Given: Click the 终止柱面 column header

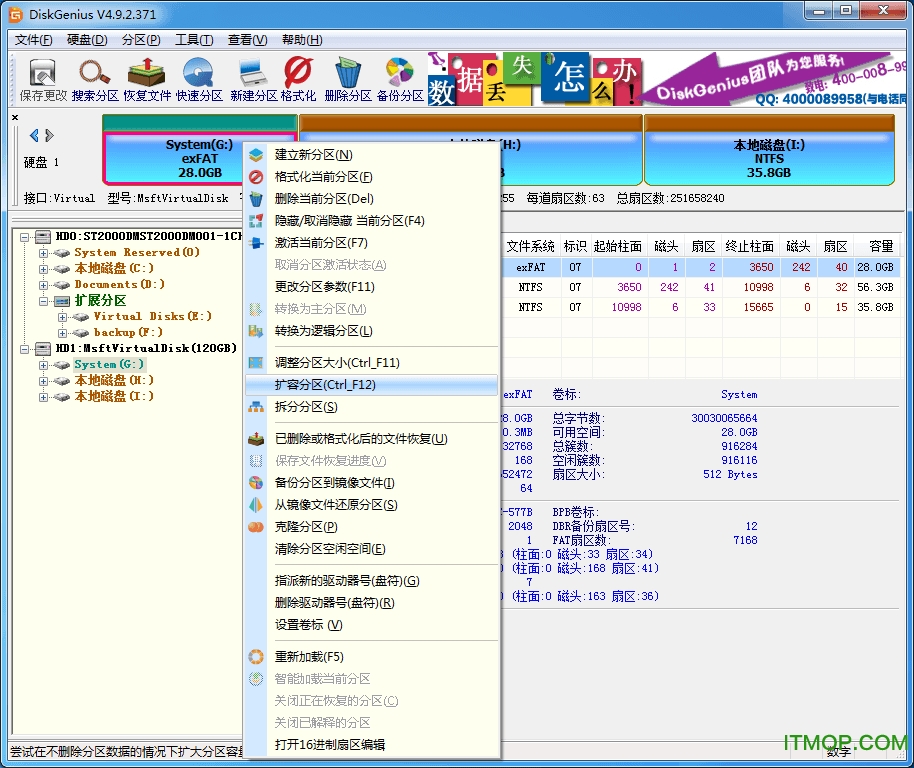Looking at the screenshot, I should 750,246.
